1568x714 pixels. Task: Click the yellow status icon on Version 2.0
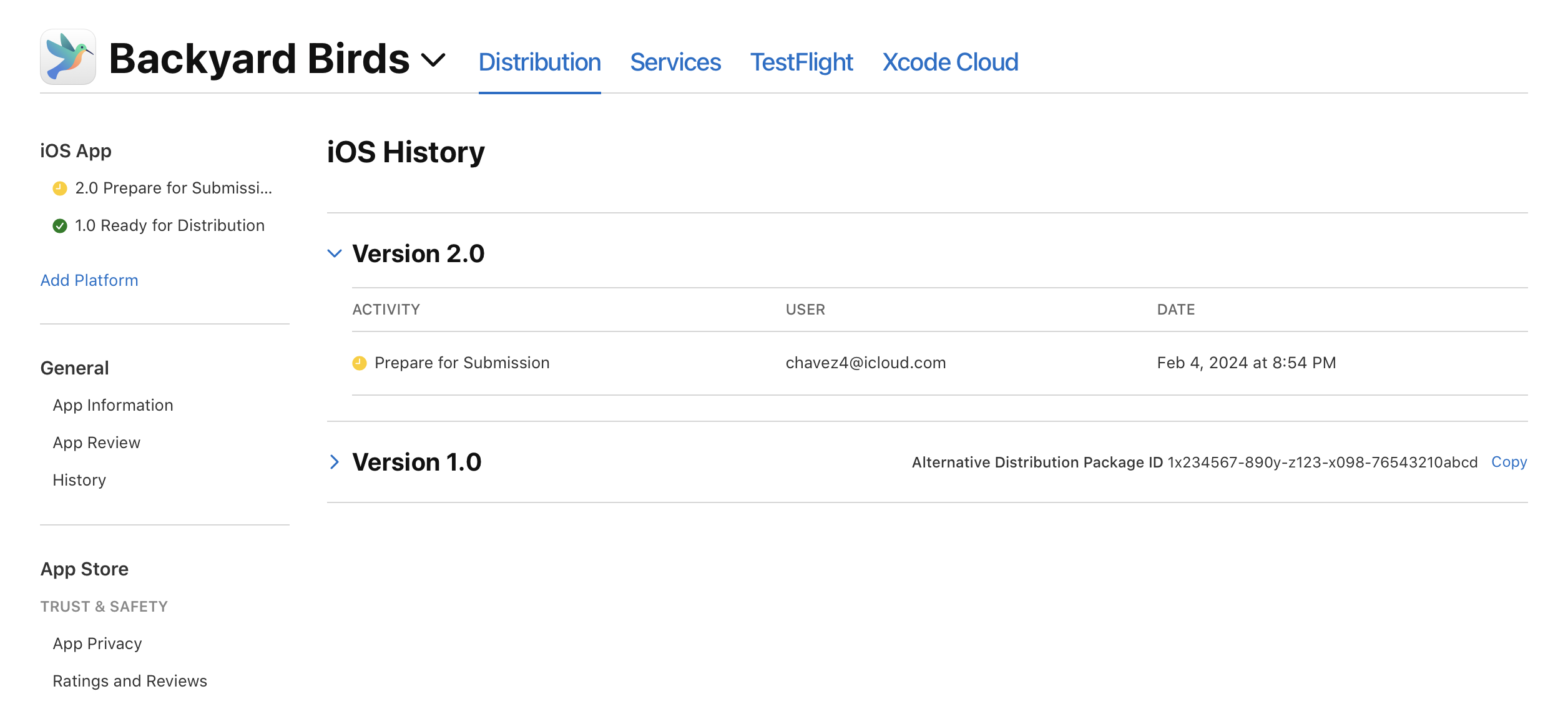(358, 362)
